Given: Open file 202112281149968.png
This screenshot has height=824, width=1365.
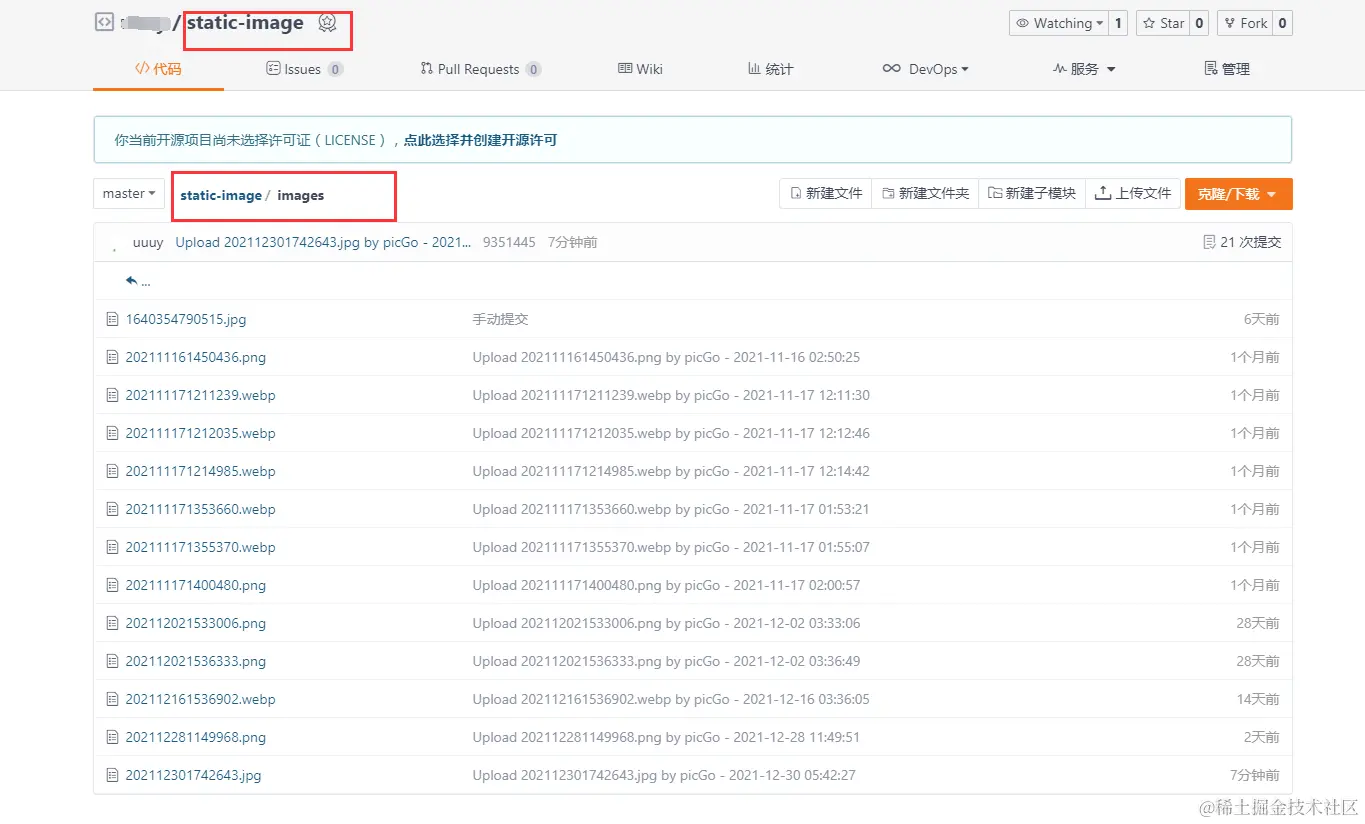Looking at the screenshot, I should tap(196, 737).
